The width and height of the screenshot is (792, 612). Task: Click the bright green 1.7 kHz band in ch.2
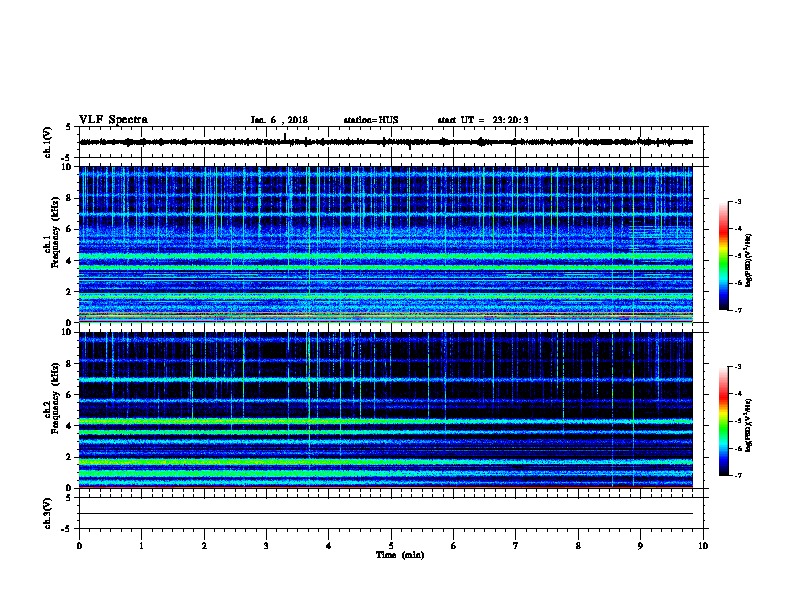pos(386,462)
